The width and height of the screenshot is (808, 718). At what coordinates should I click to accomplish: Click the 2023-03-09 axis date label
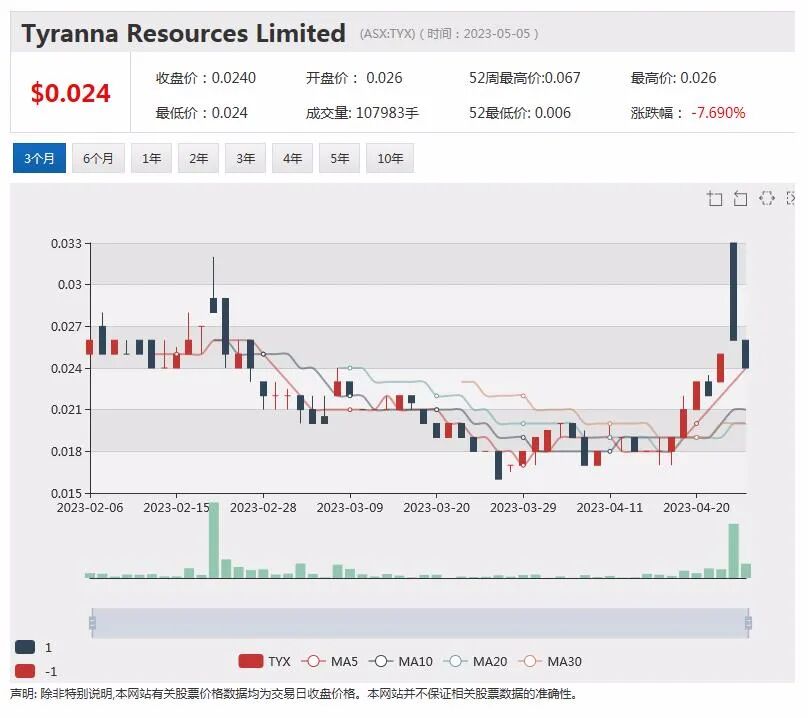click(x=350, y=508)
